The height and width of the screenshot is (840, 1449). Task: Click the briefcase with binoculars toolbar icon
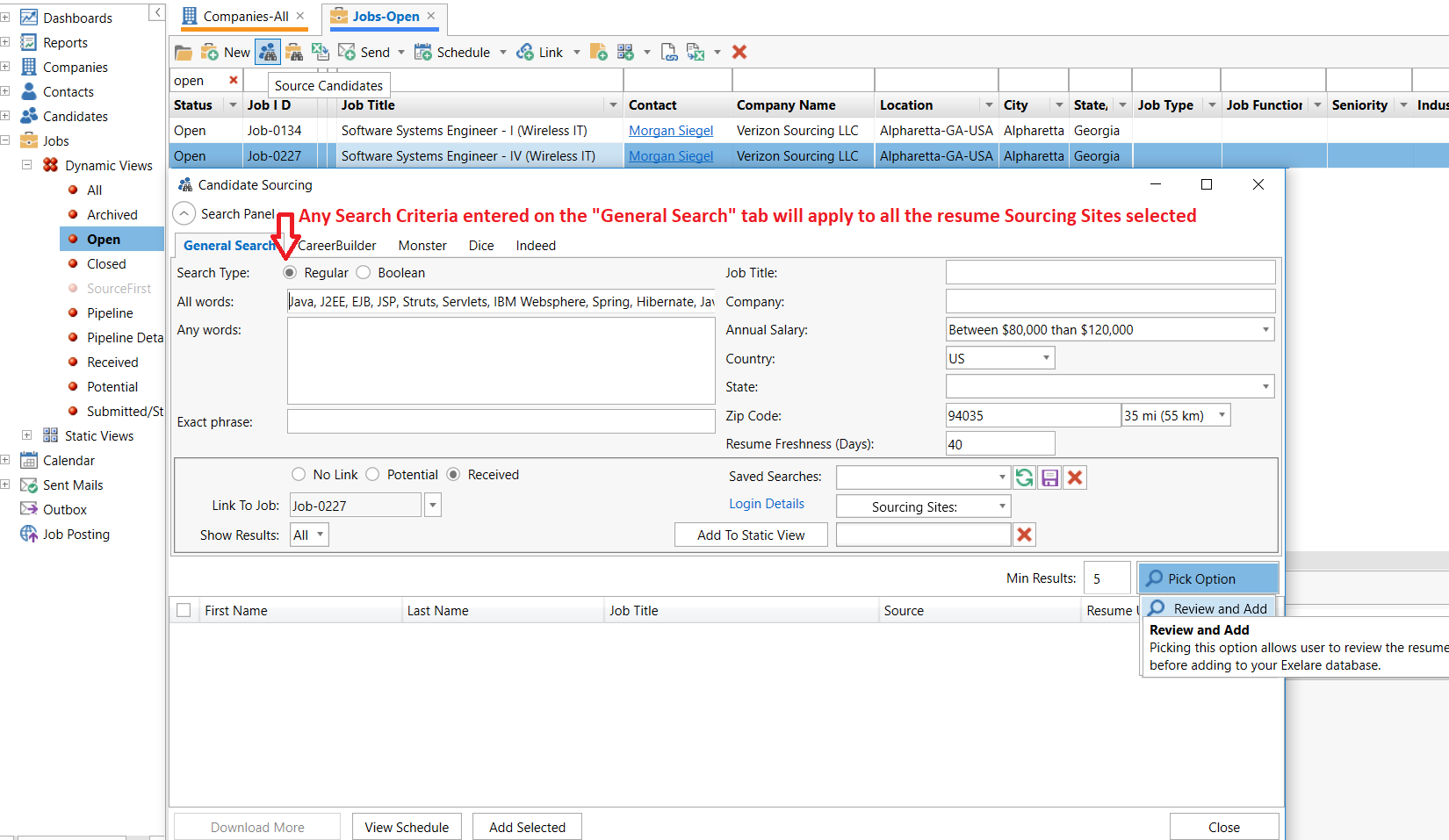(x=294, y=53)
